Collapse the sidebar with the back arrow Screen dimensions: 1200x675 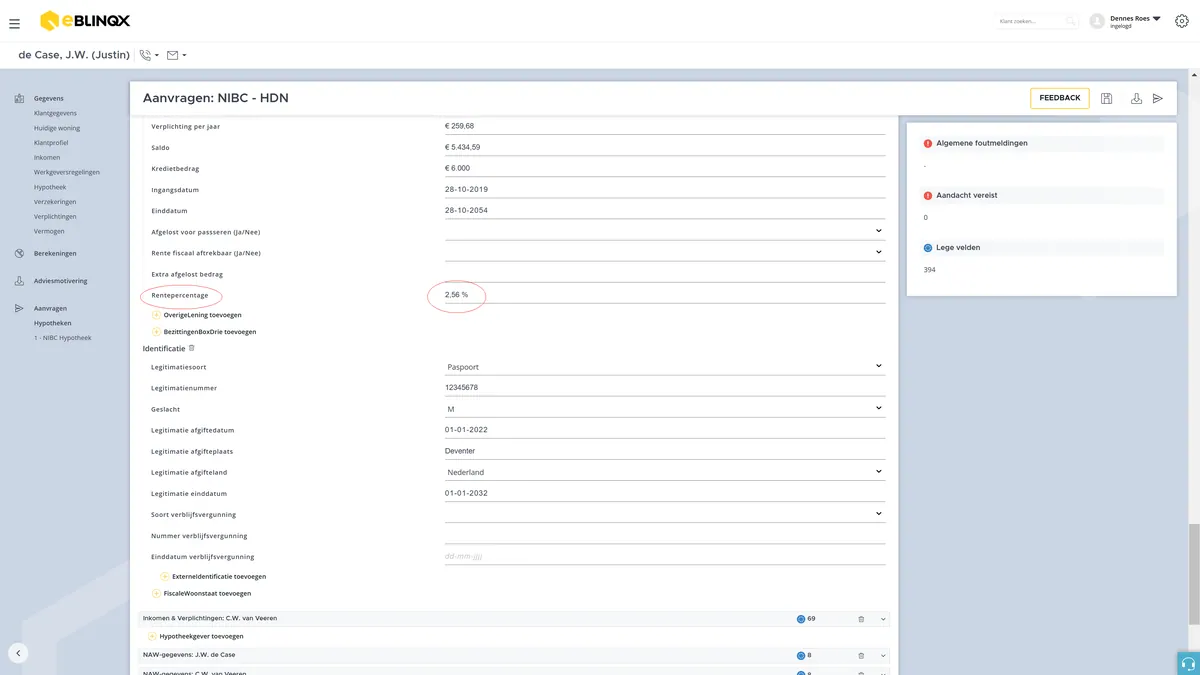17,653
